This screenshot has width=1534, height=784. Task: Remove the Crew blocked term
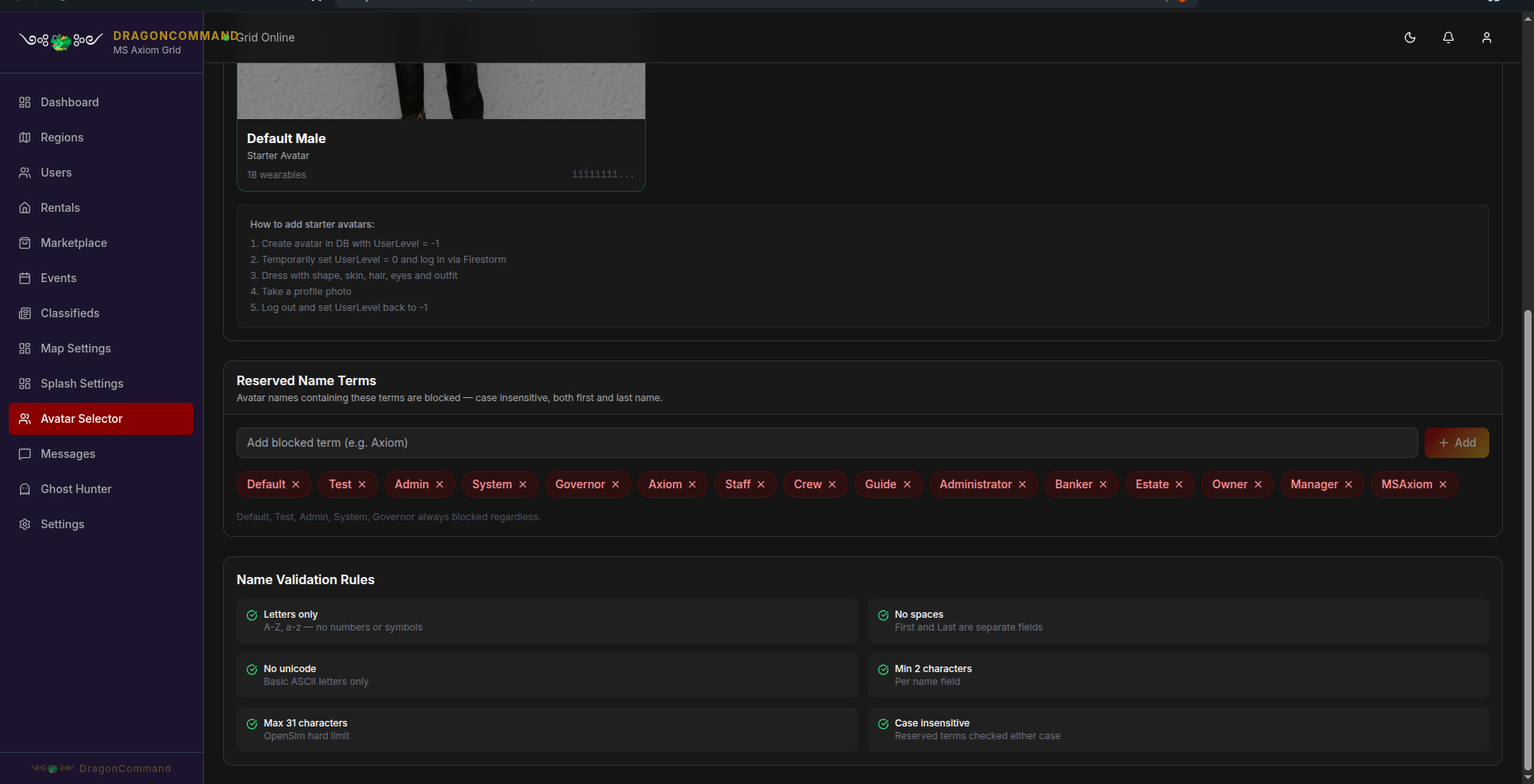click(832, 484)
